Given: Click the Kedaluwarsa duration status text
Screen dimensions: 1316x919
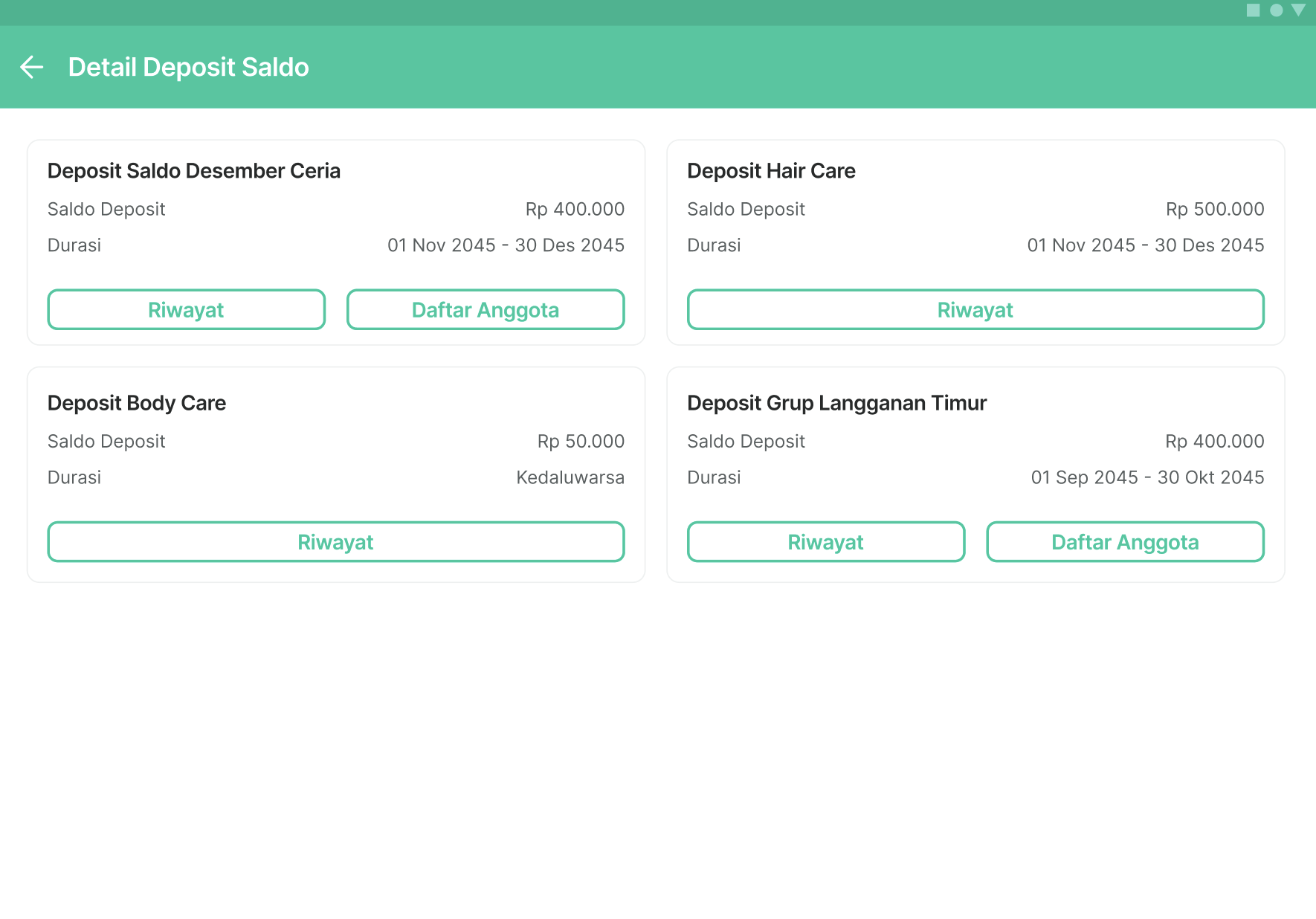Looking at the screenshot, I should [x=570, y=477].
